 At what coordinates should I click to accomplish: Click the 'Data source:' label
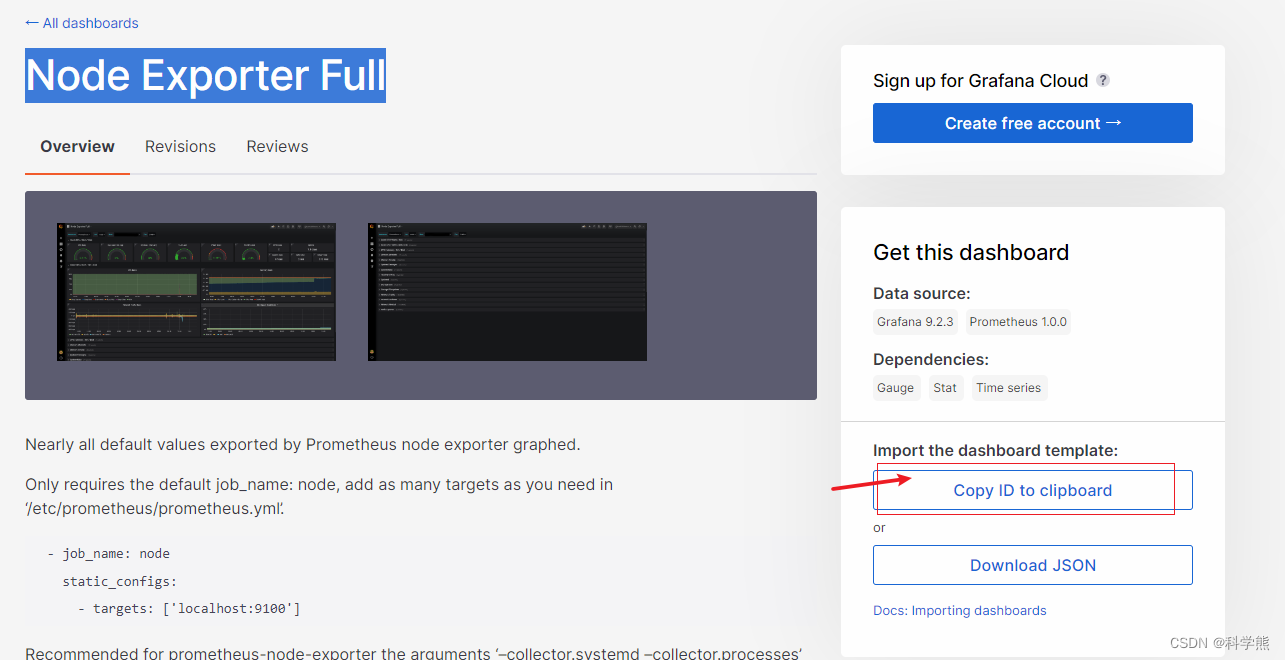tap(922, 293)
